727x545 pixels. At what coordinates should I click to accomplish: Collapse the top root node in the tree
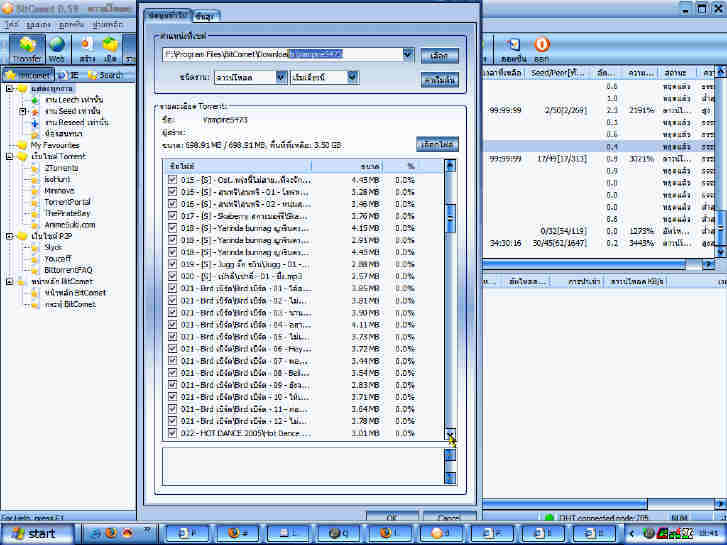[x=9, y=89]
